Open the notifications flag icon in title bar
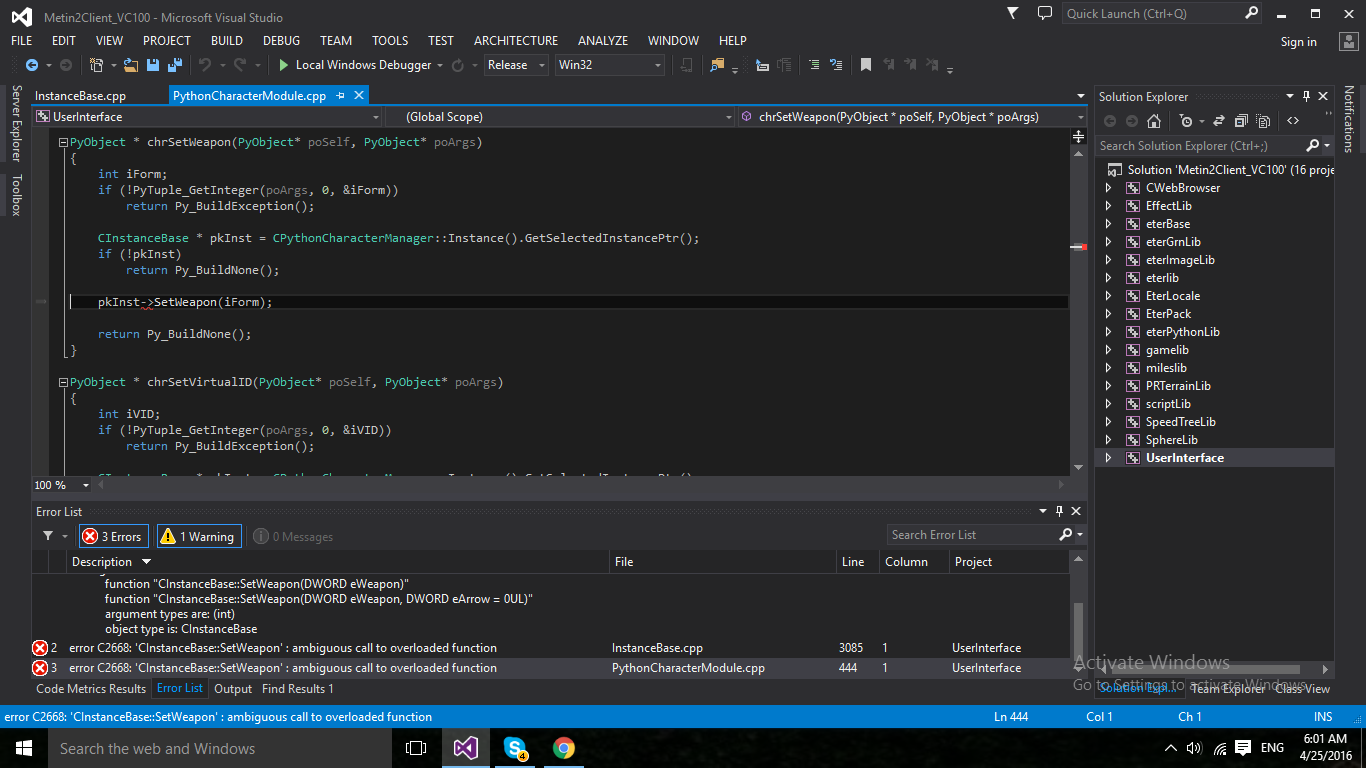The height and width of the screenshot is (768, 1366). coord(1013,13)
